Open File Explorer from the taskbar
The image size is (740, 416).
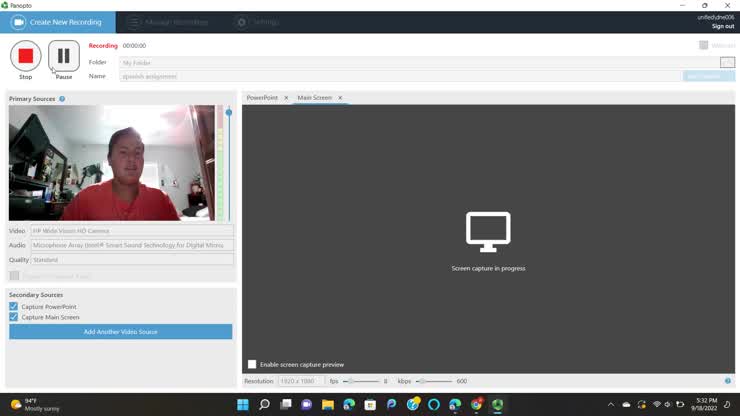328,405
